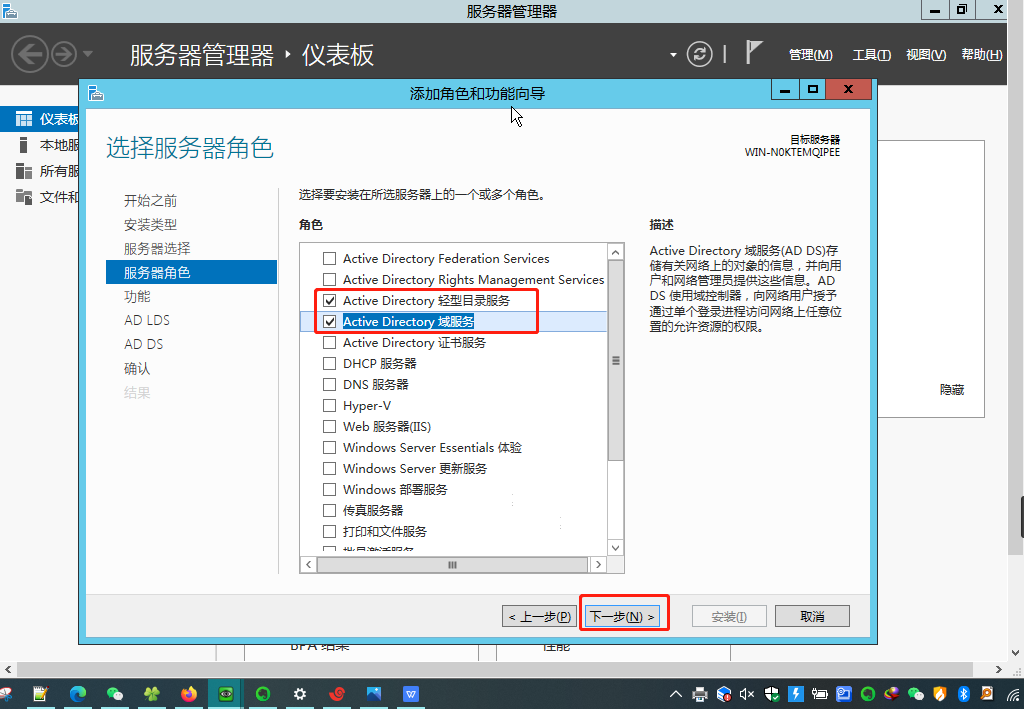Click the local server icon in sidebar

(x=24, y=145)
